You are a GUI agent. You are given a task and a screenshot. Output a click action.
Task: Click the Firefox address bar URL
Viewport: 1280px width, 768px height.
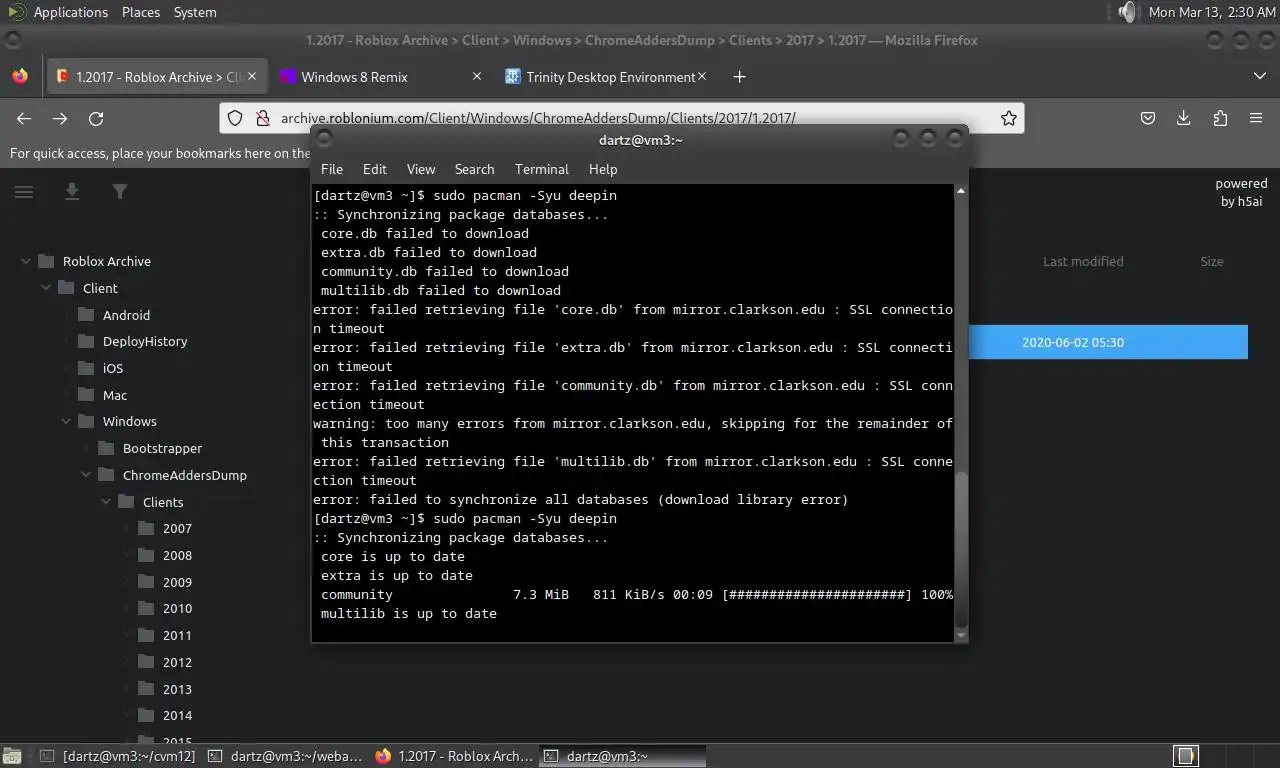[x=538, y=118]
